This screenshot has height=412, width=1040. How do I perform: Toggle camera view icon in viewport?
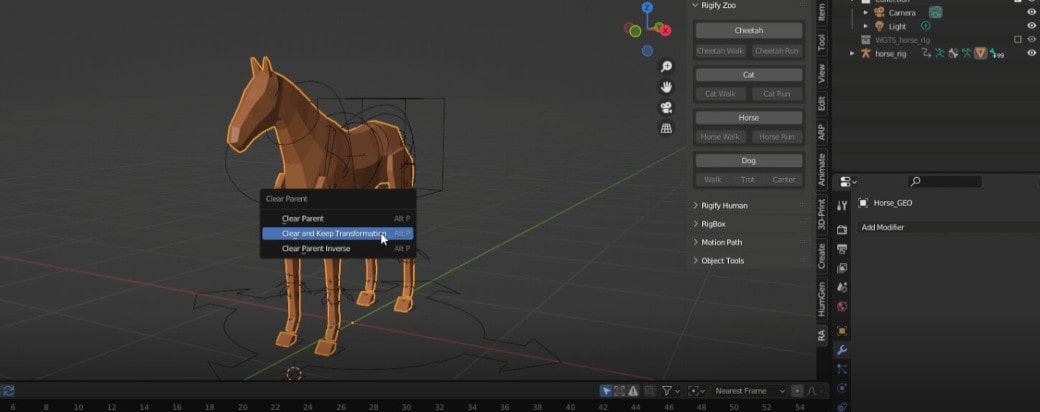click(x=666, y=108)
